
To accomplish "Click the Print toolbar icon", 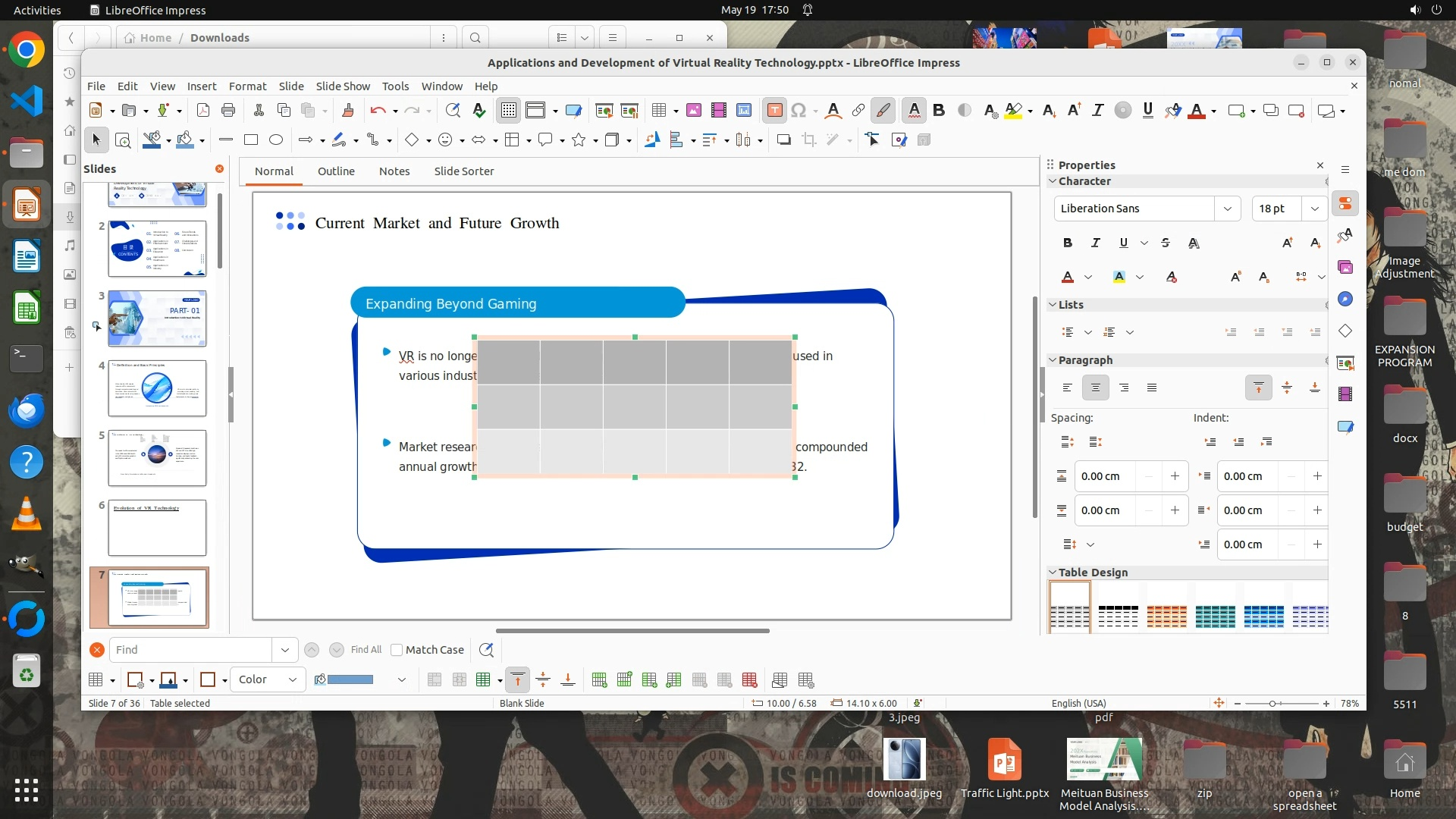I will pyautogui.click(x=228, y=111).
